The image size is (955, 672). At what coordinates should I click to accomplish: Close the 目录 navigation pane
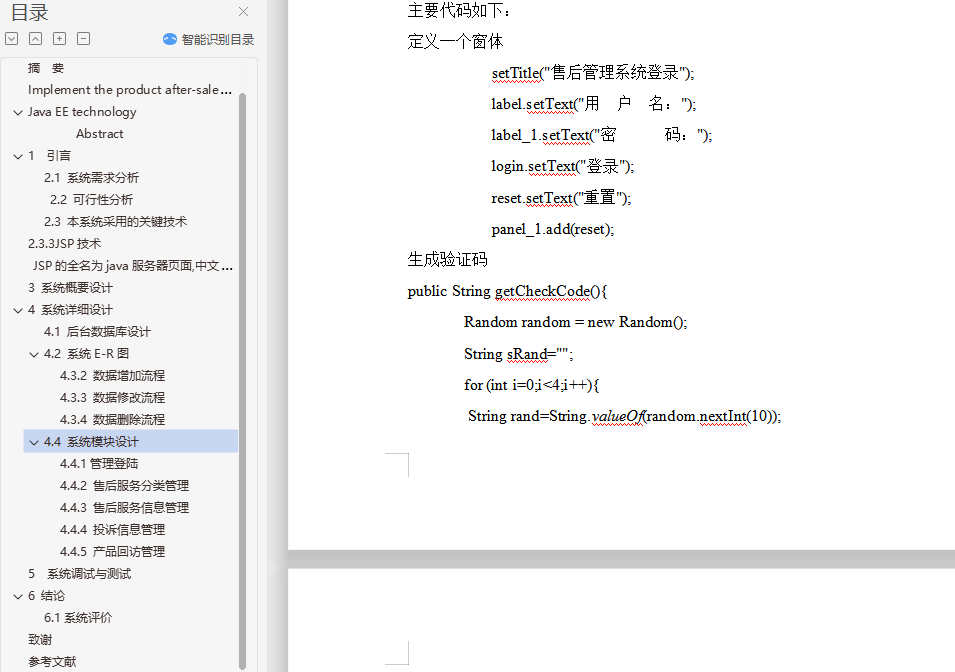pos(244,12)
